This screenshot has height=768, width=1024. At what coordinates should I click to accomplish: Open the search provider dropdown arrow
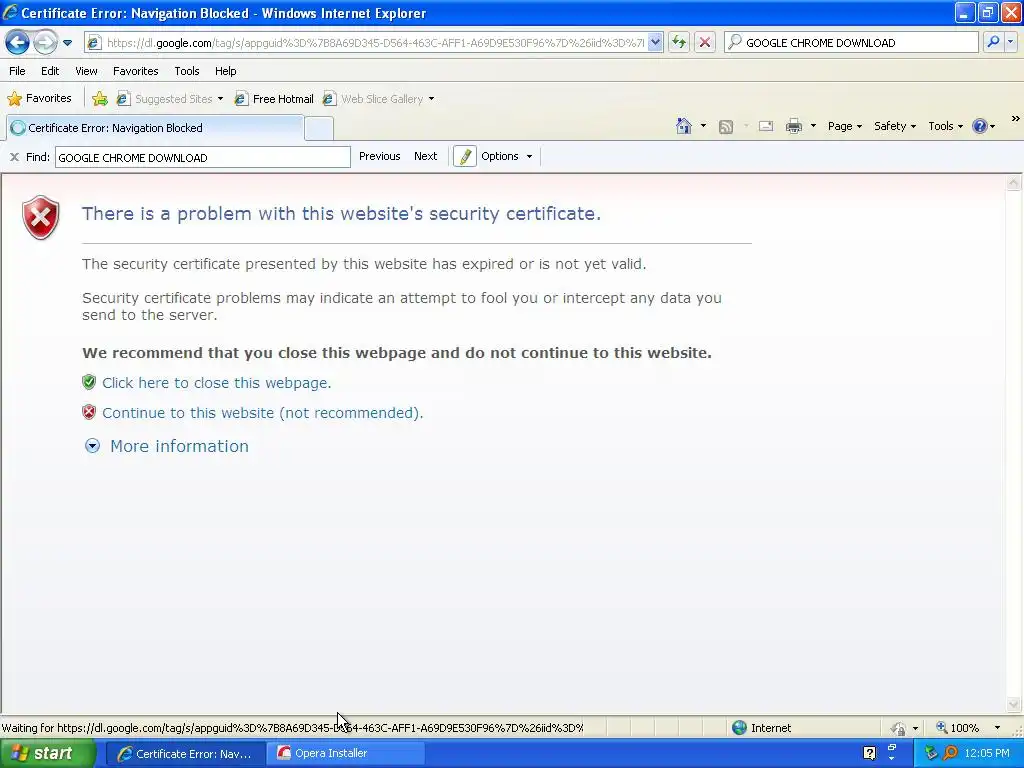(1011, 42)
